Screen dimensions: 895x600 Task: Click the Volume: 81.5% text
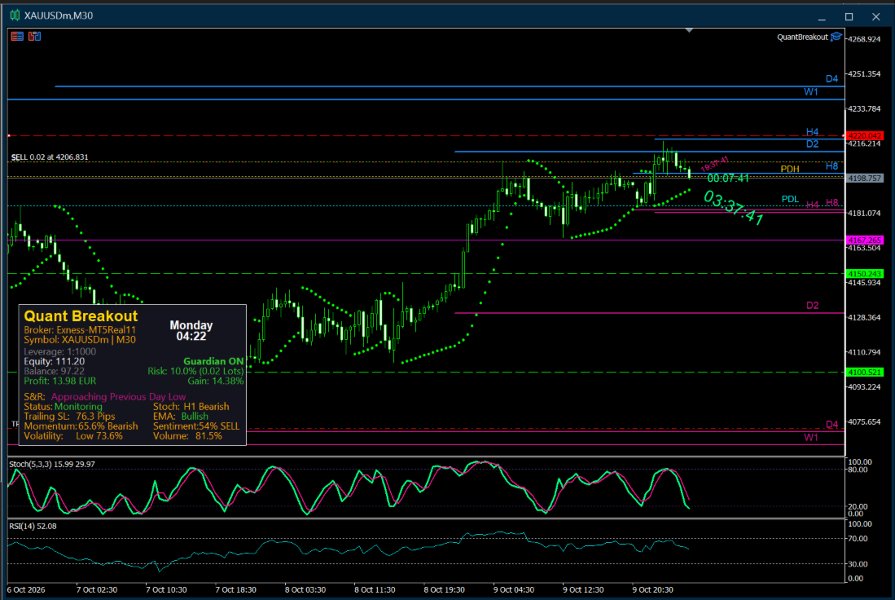(x=188, y=436)
